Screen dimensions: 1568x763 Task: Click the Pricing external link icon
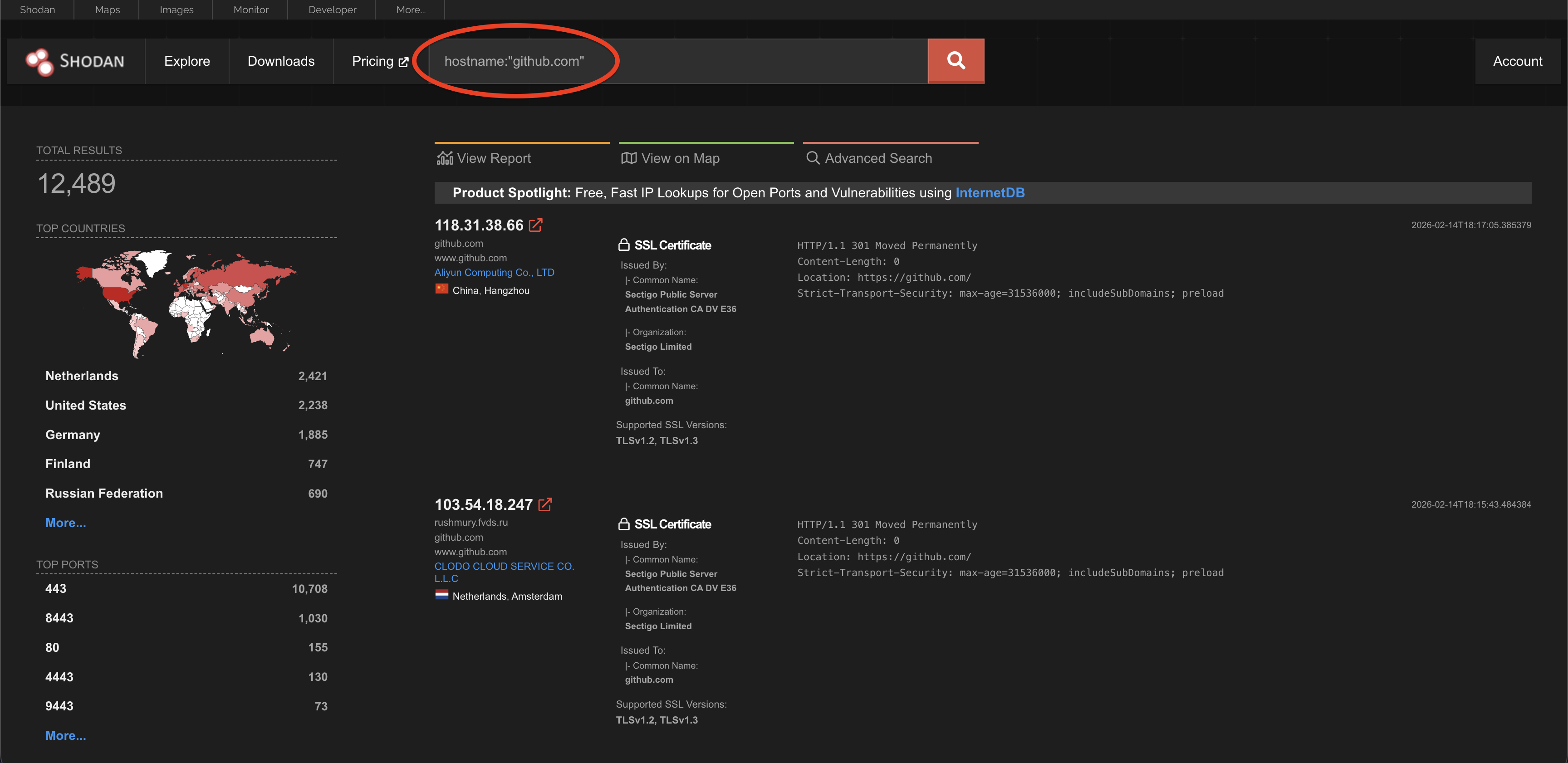coord(403,62)
